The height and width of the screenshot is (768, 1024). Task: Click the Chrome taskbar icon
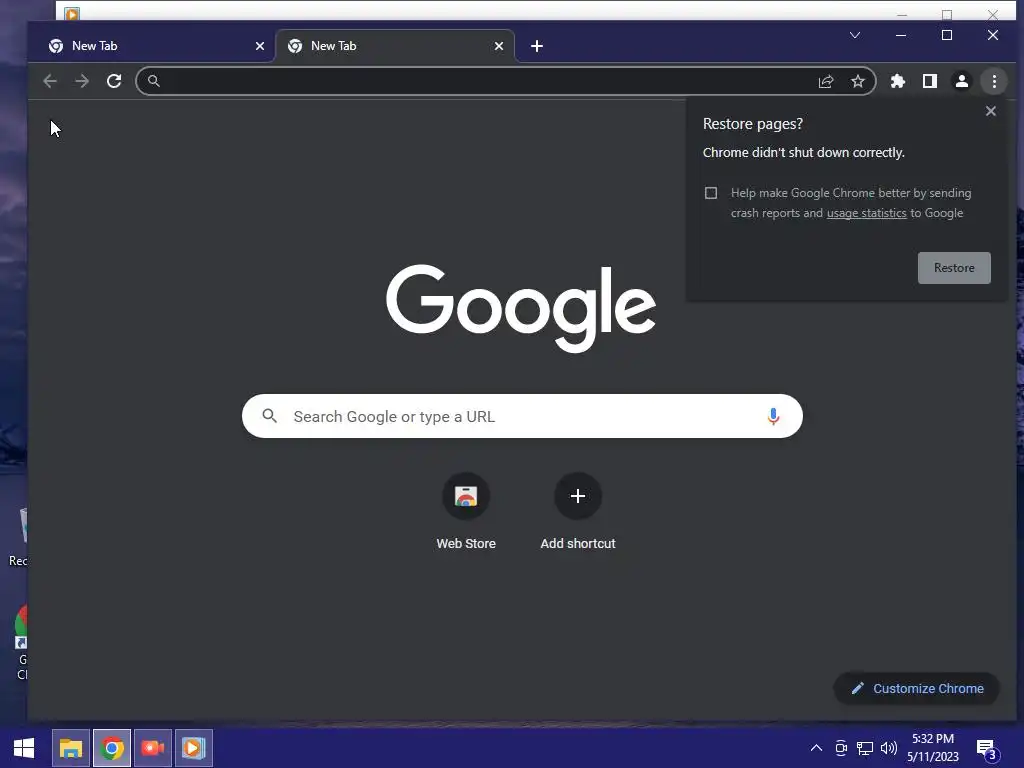[112, 748]
